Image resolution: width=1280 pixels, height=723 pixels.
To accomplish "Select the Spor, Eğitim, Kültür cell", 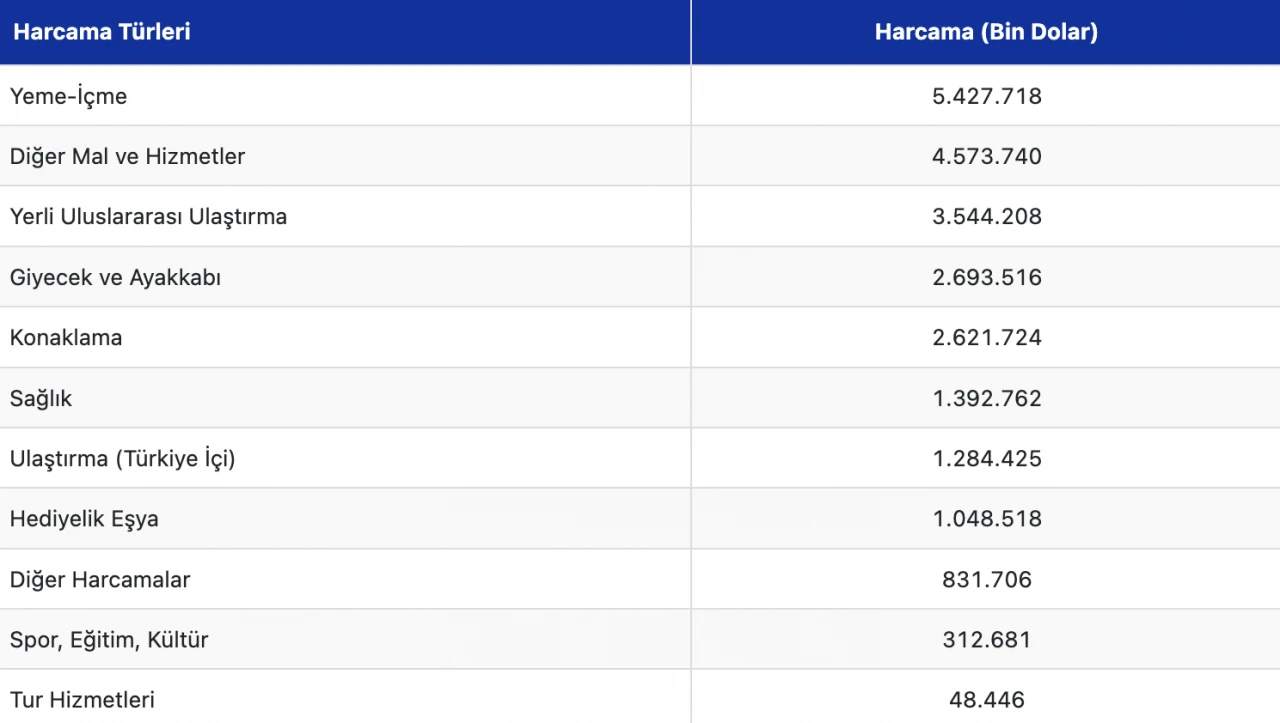I will point(109,640).
